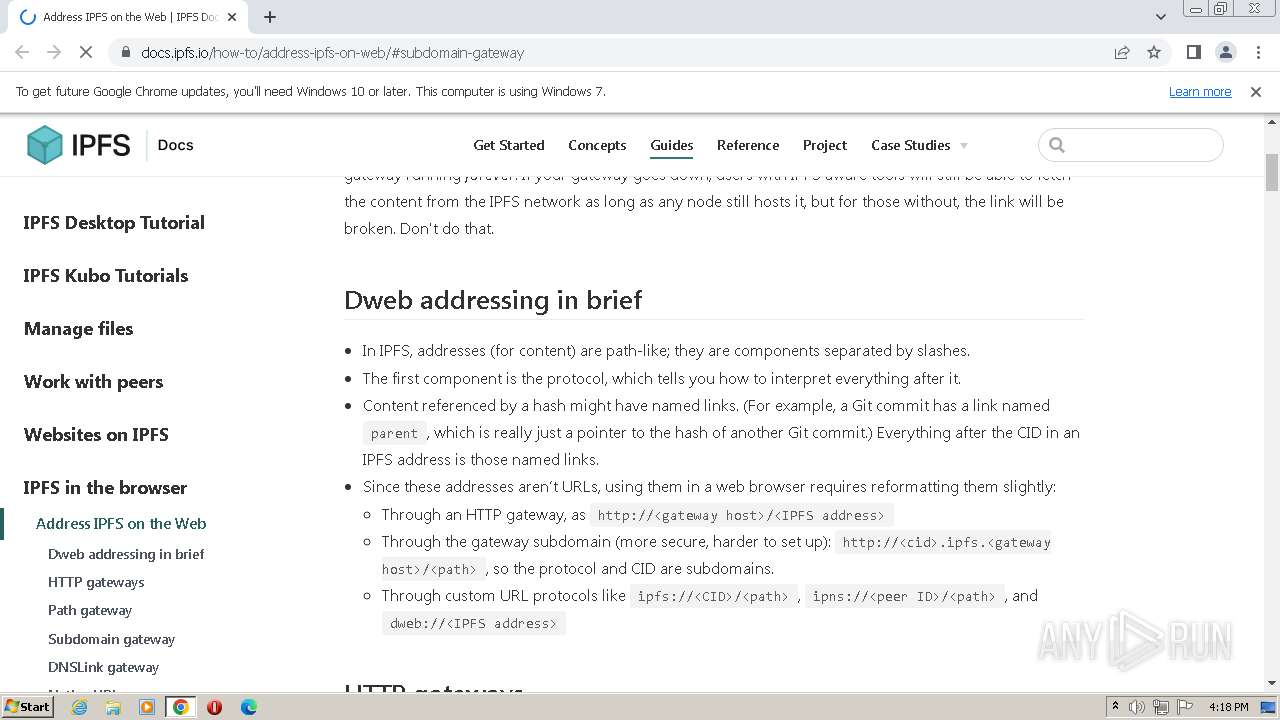Go to Dweb addressing in brief sidebar link
This screenshot has width=1280, height=720.
point(126,554)
